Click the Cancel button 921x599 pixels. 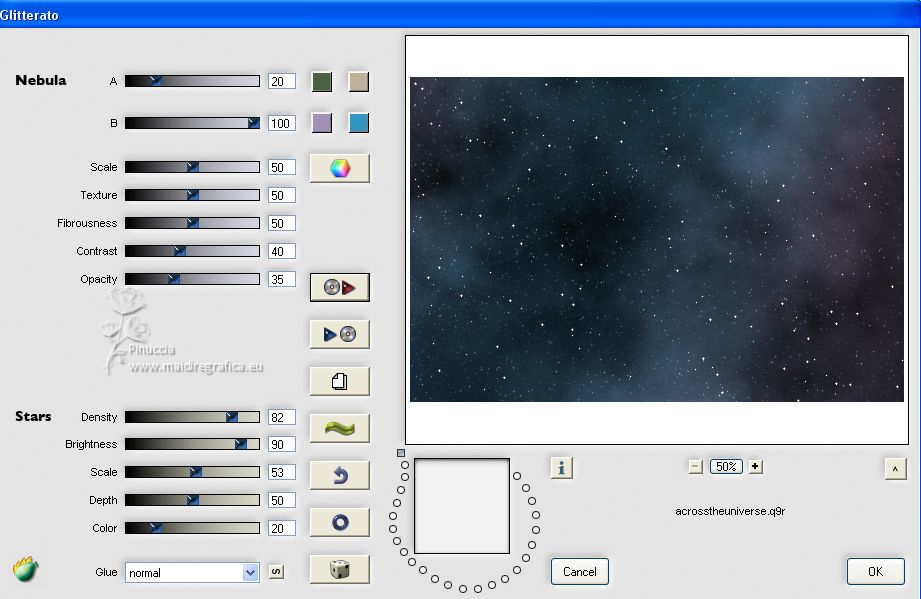click(x=579, y=571)
